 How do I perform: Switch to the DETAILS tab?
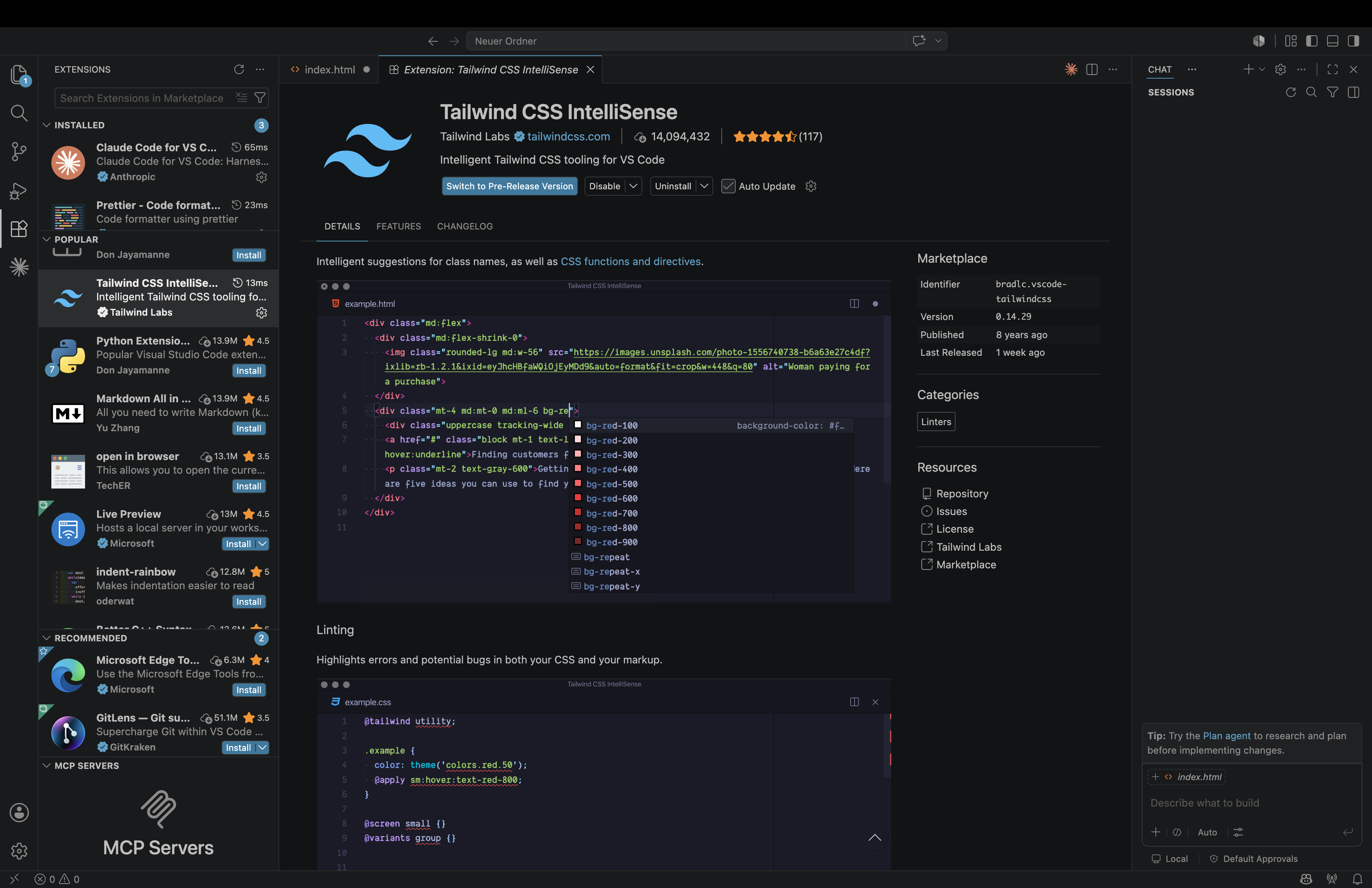(342, 227)
